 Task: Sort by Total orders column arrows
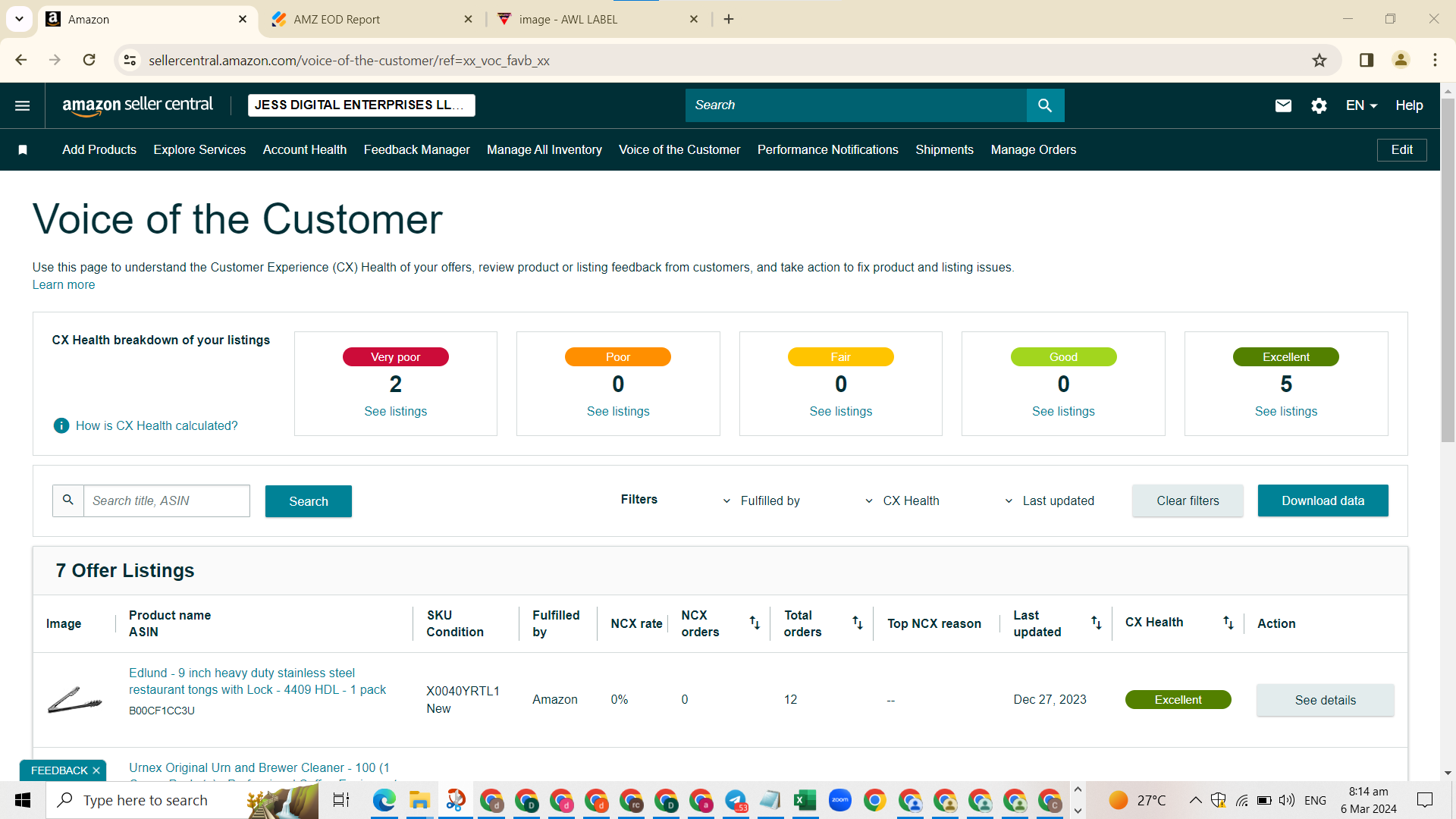858,623
